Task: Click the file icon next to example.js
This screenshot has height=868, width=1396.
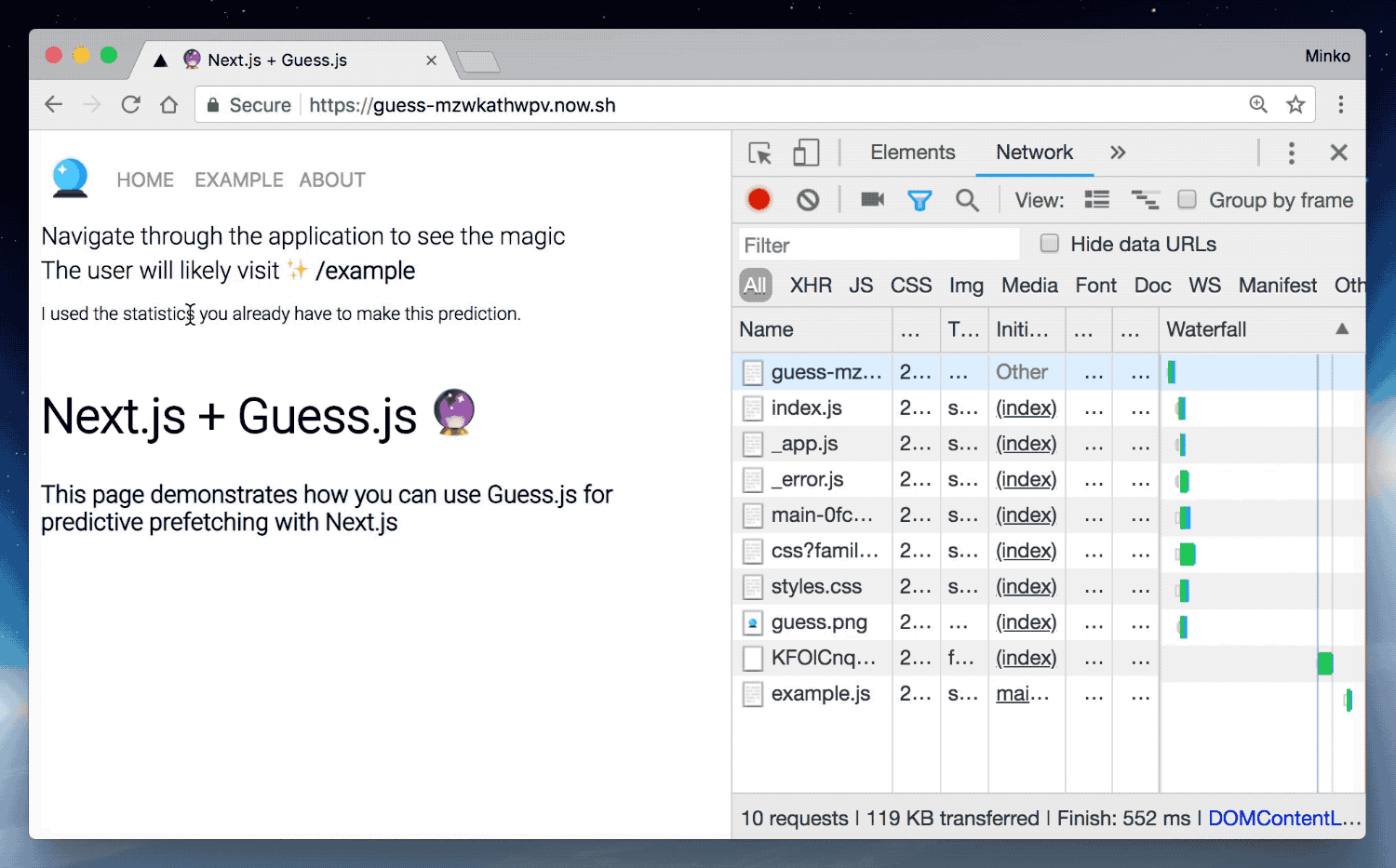Action: [753, 694]
